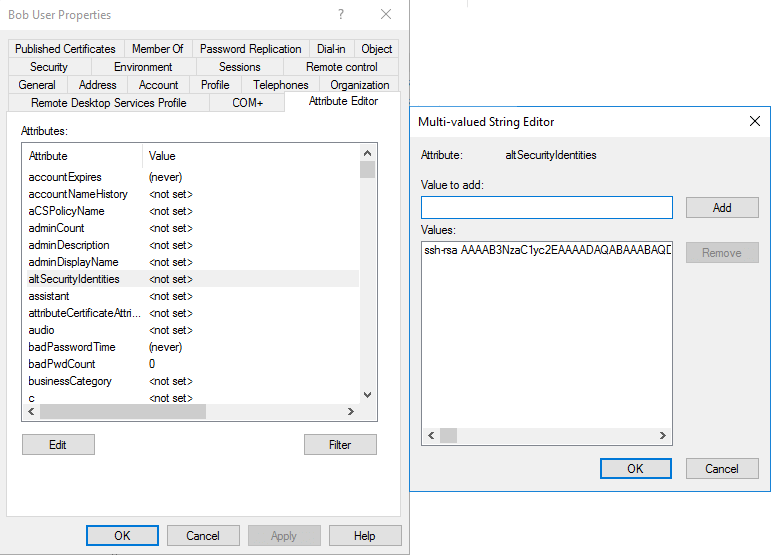Select the accountExpires attribute row
The height and width of the screenshot is (555, 771).
tap(192, 177)
